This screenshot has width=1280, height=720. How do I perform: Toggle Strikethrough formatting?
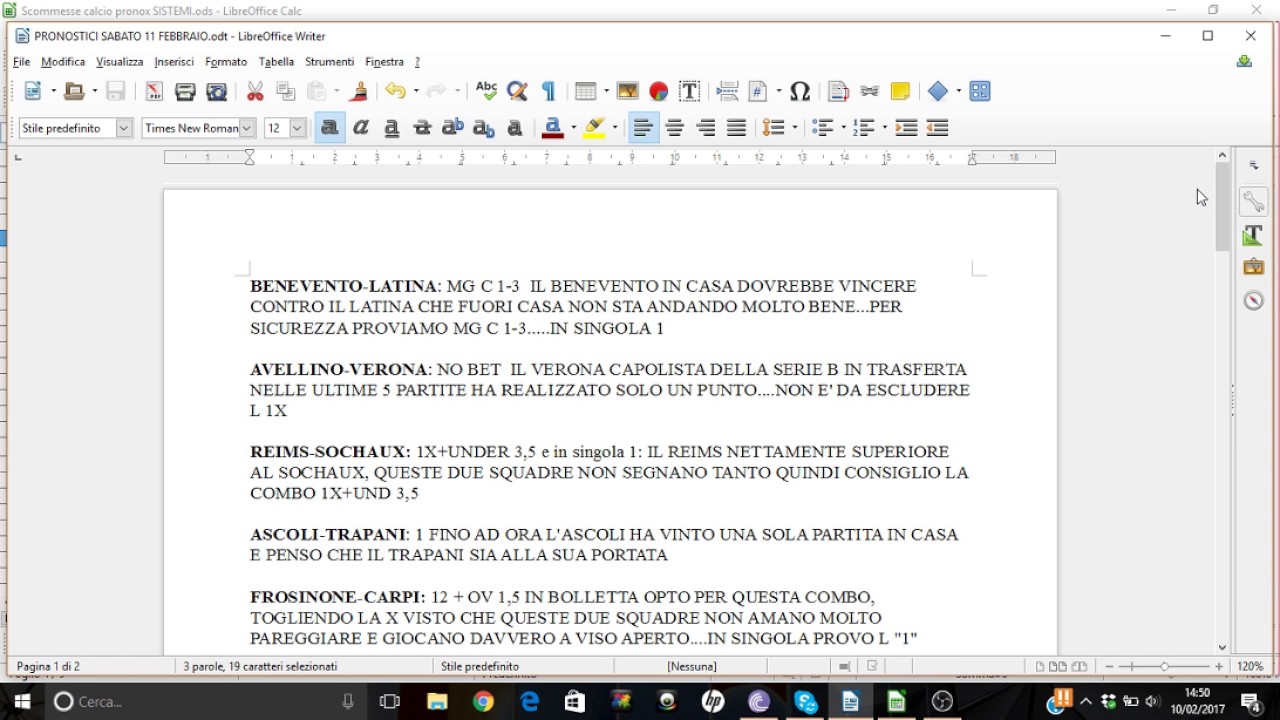click(423, 128)
